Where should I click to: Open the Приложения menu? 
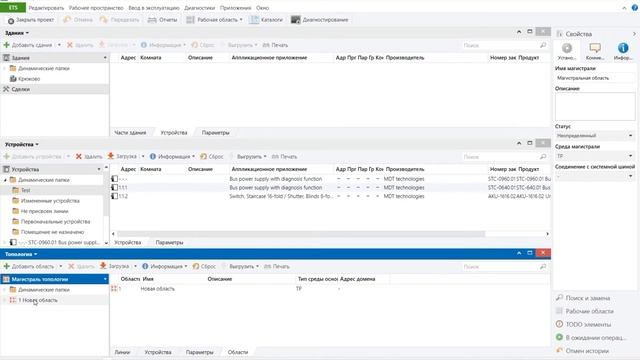(x=236, y=8)
